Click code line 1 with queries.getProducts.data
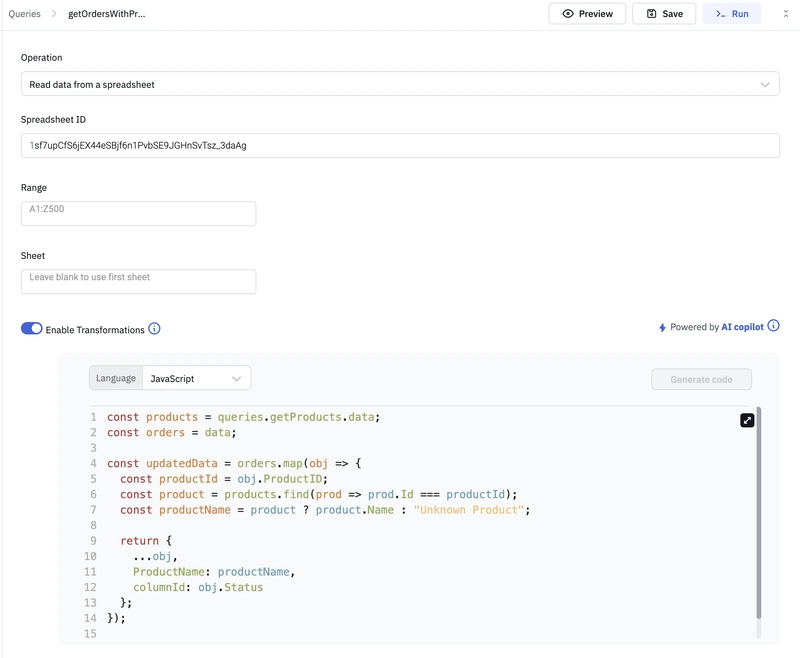The width and height of the screenshot is (800, 658). pyautogui.click(x=243, y=417)
